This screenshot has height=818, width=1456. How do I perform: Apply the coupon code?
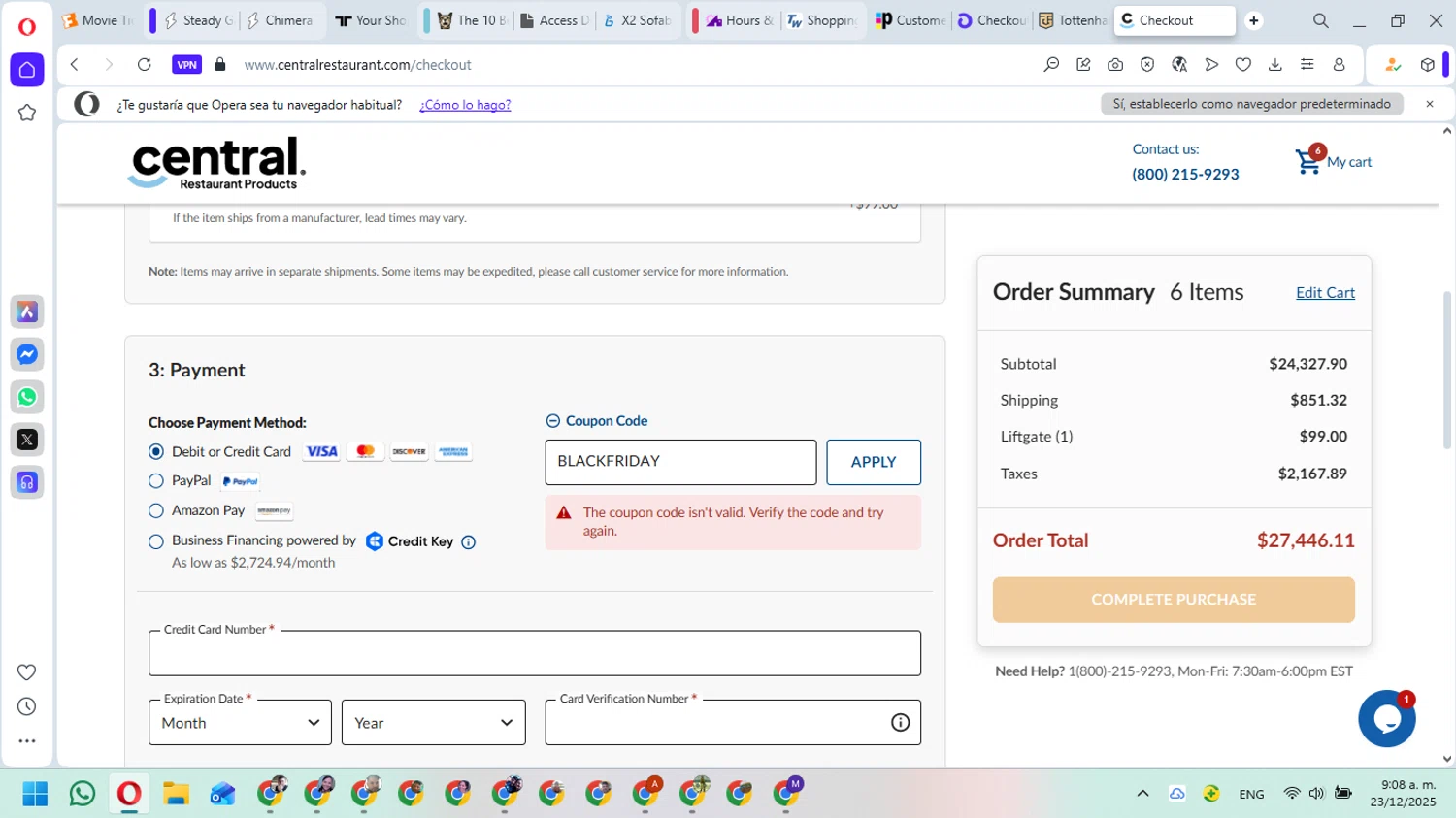[874, 463]
